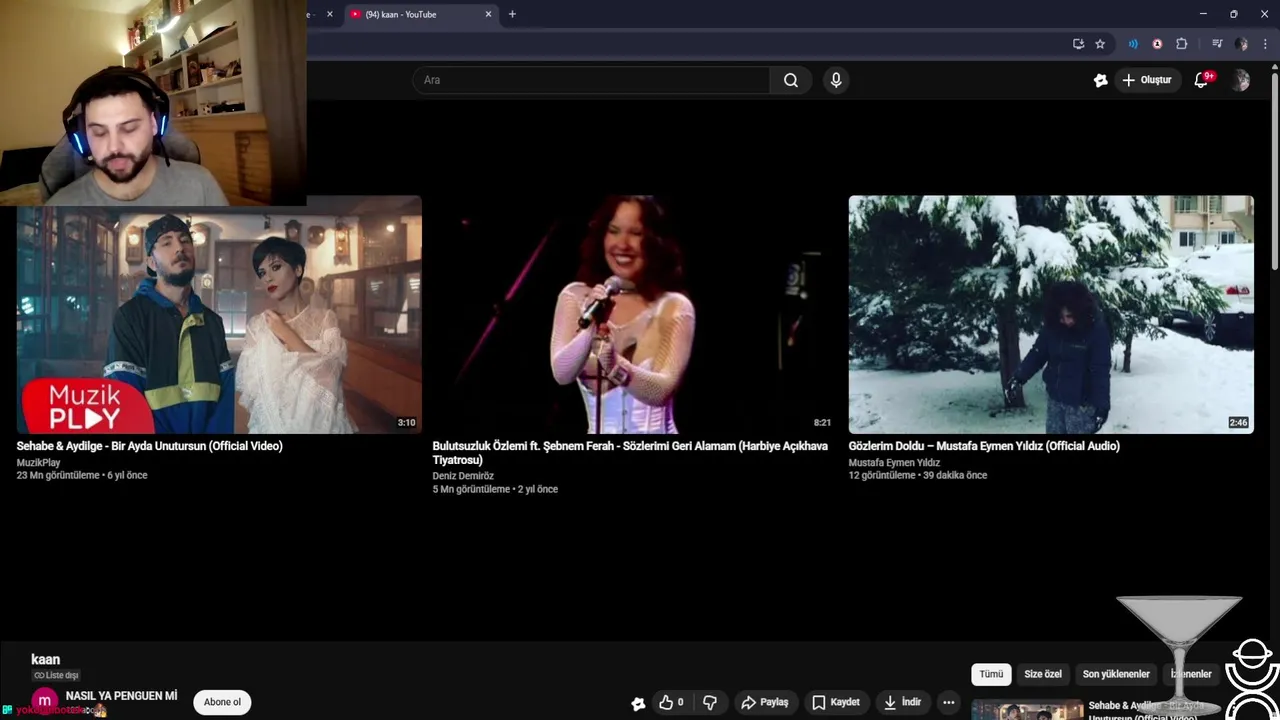Open a new browser tab with plus
The width and height of the screenshot is (1280, 720).
[512, 14]
